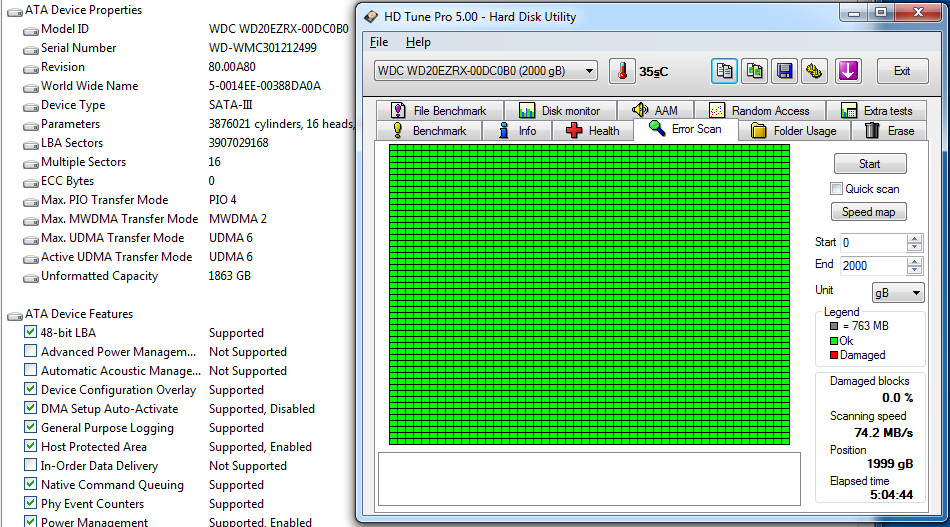Viewport: 950px width, 527px height.
Task: Open the Help menu
Action: (418, 42)
